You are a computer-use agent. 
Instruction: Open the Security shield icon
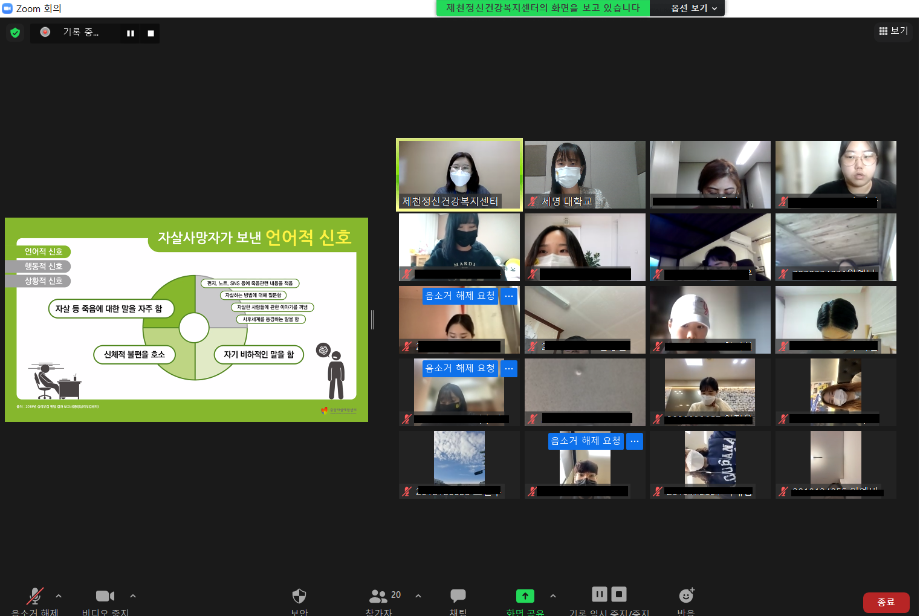[299, 596]
